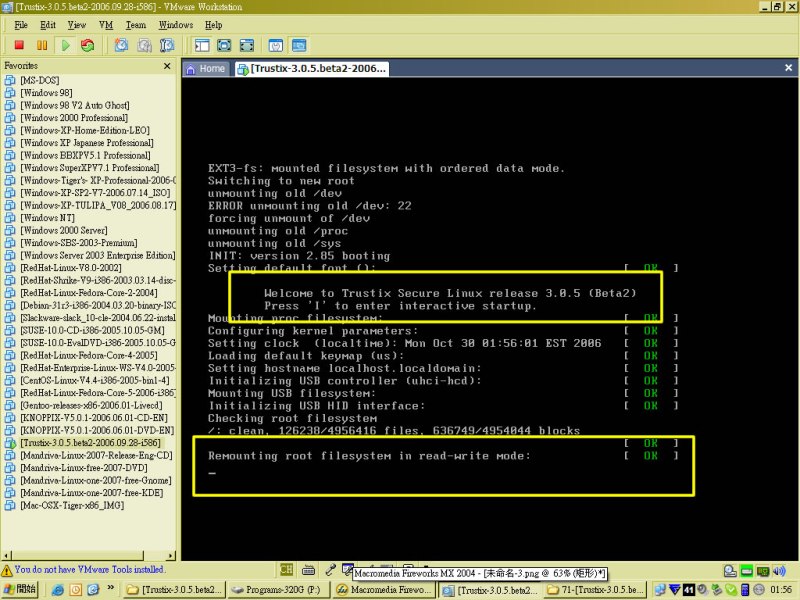Switch to full screen mode icon

coord(224,45)
